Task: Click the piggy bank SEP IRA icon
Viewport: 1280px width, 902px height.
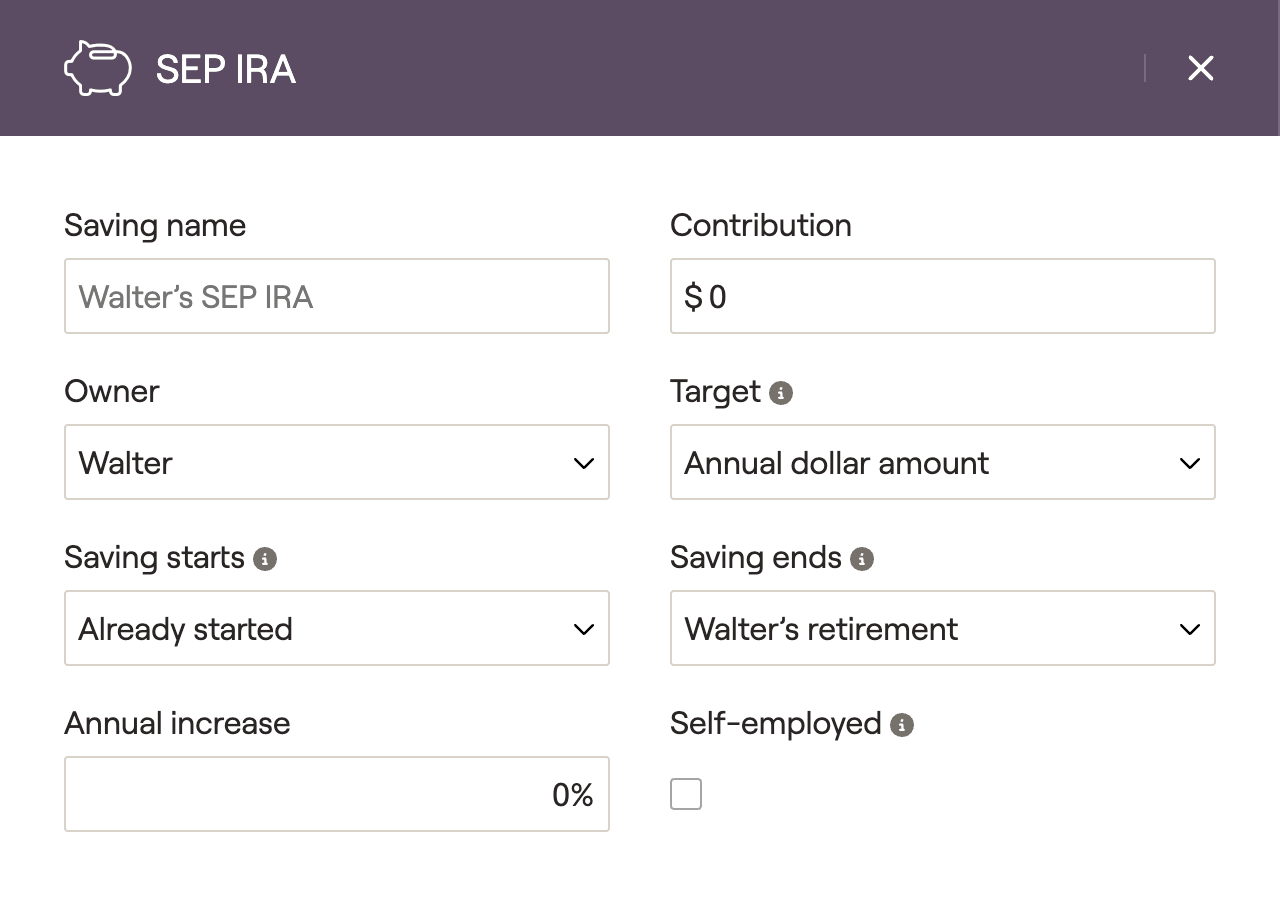Action: point(98,68)
